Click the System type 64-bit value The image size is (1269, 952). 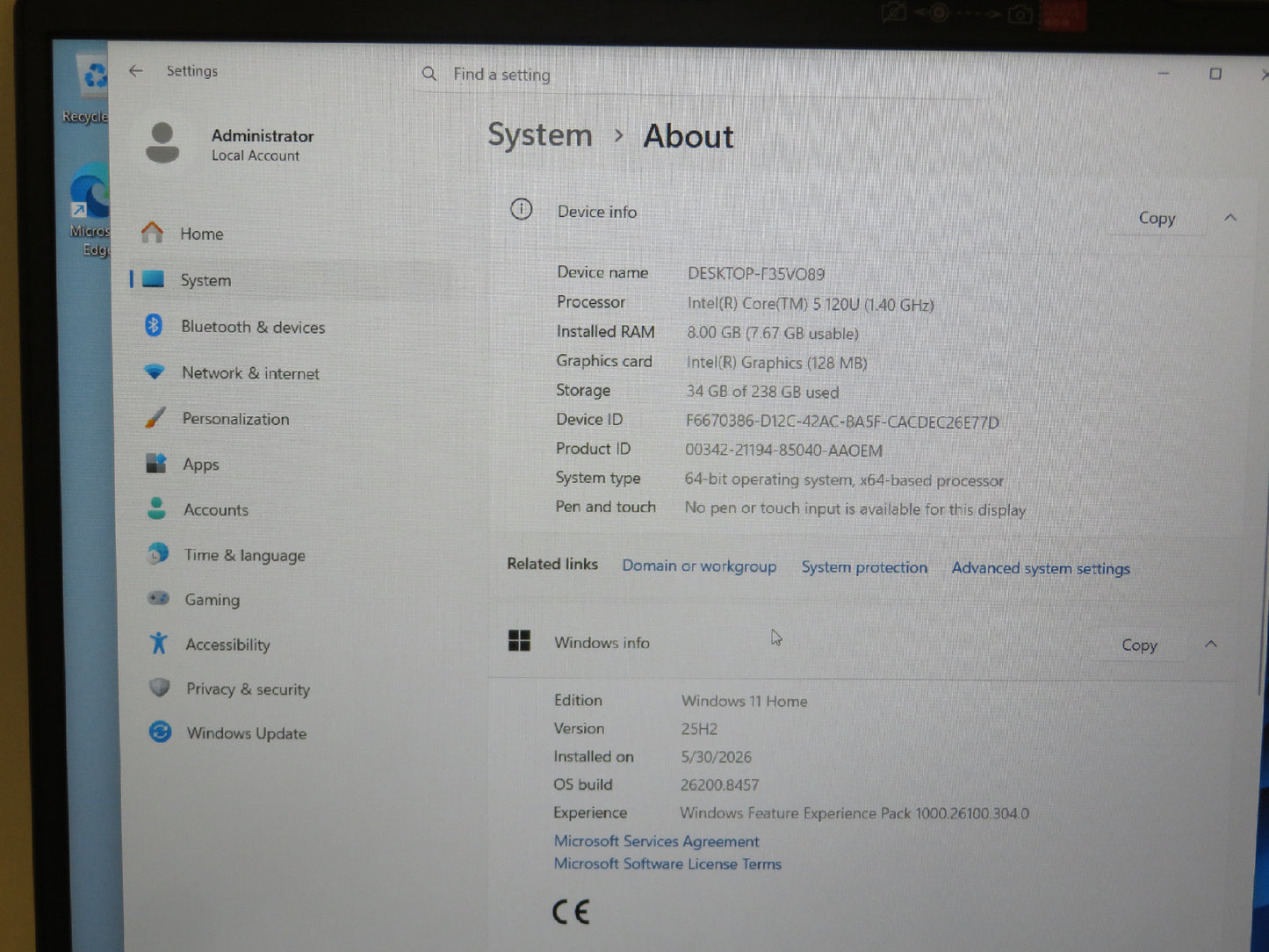tap(844, 480)
